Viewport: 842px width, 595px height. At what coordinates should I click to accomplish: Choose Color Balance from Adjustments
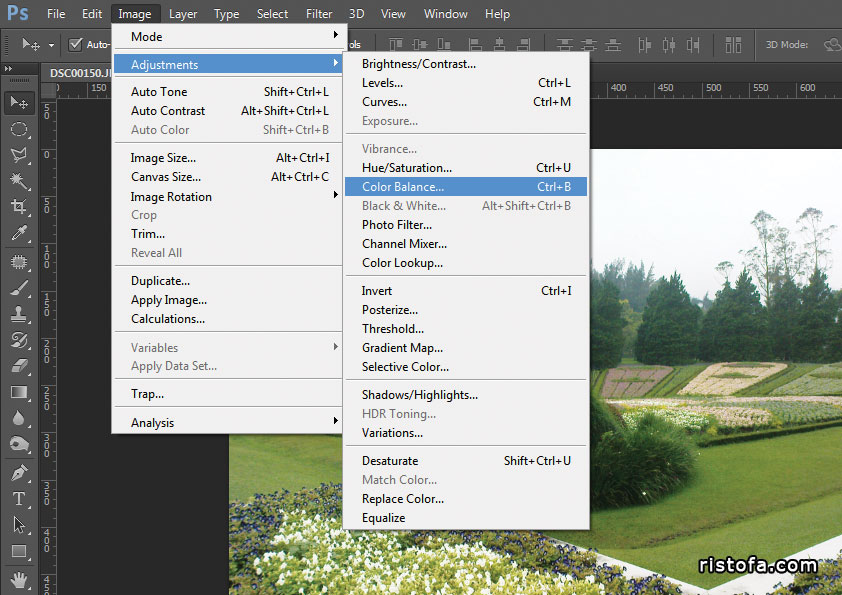pos(466,187)
